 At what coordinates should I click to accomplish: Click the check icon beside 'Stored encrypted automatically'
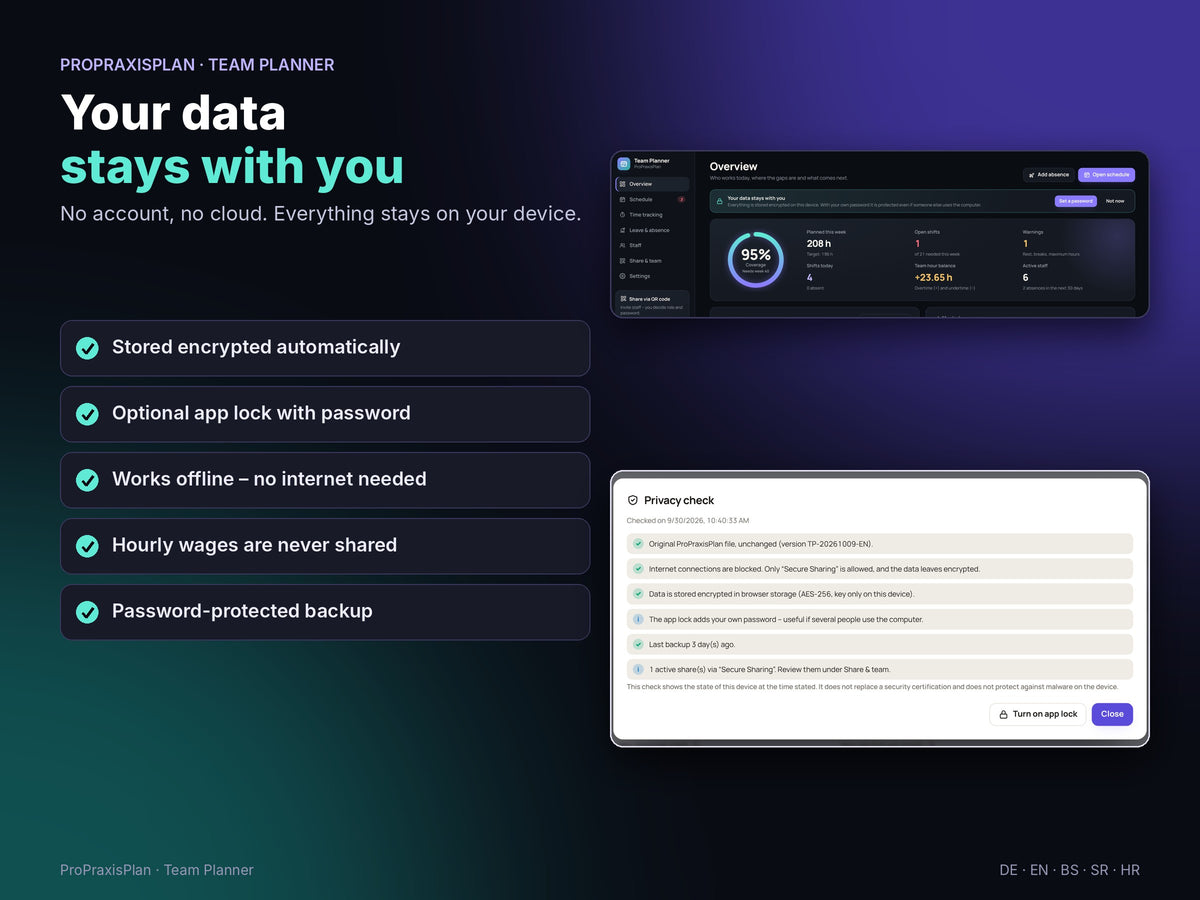[88, 348]
